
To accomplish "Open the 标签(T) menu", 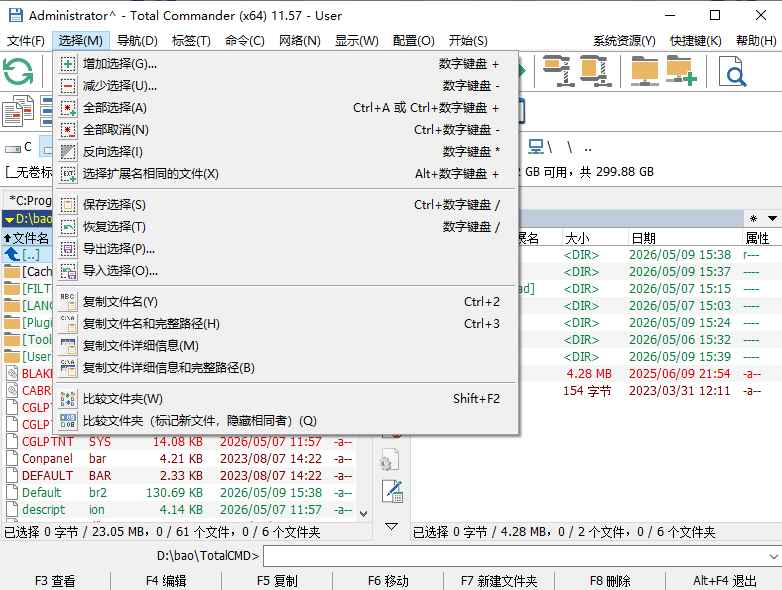I will pos(191,40).
